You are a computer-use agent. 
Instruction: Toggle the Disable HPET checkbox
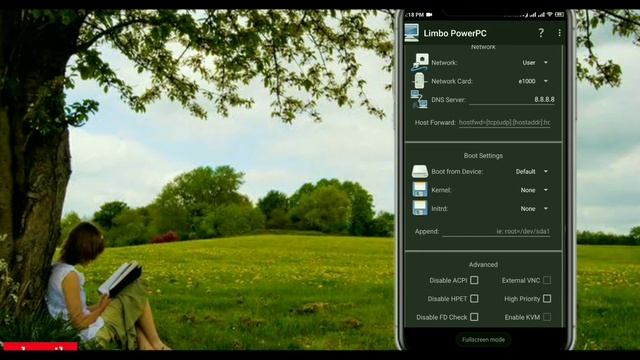[474, 298]
